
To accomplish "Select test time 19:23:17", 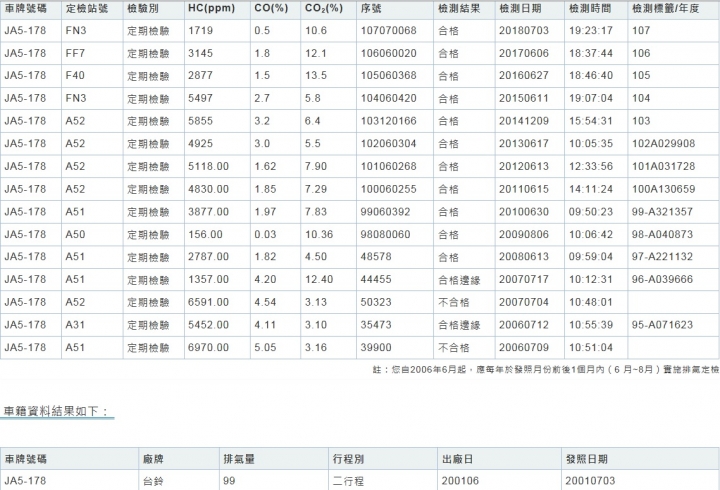I will (x=591, y=30).
